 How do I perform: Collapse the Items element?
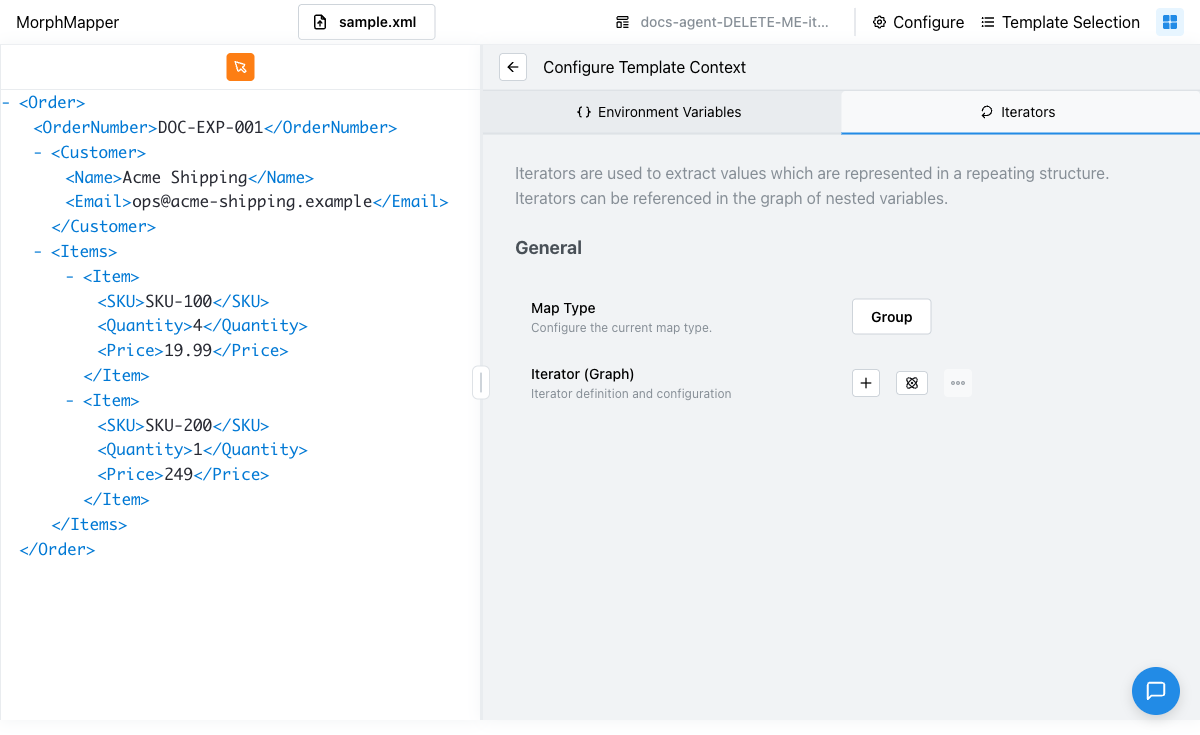[x=38, y=252]
